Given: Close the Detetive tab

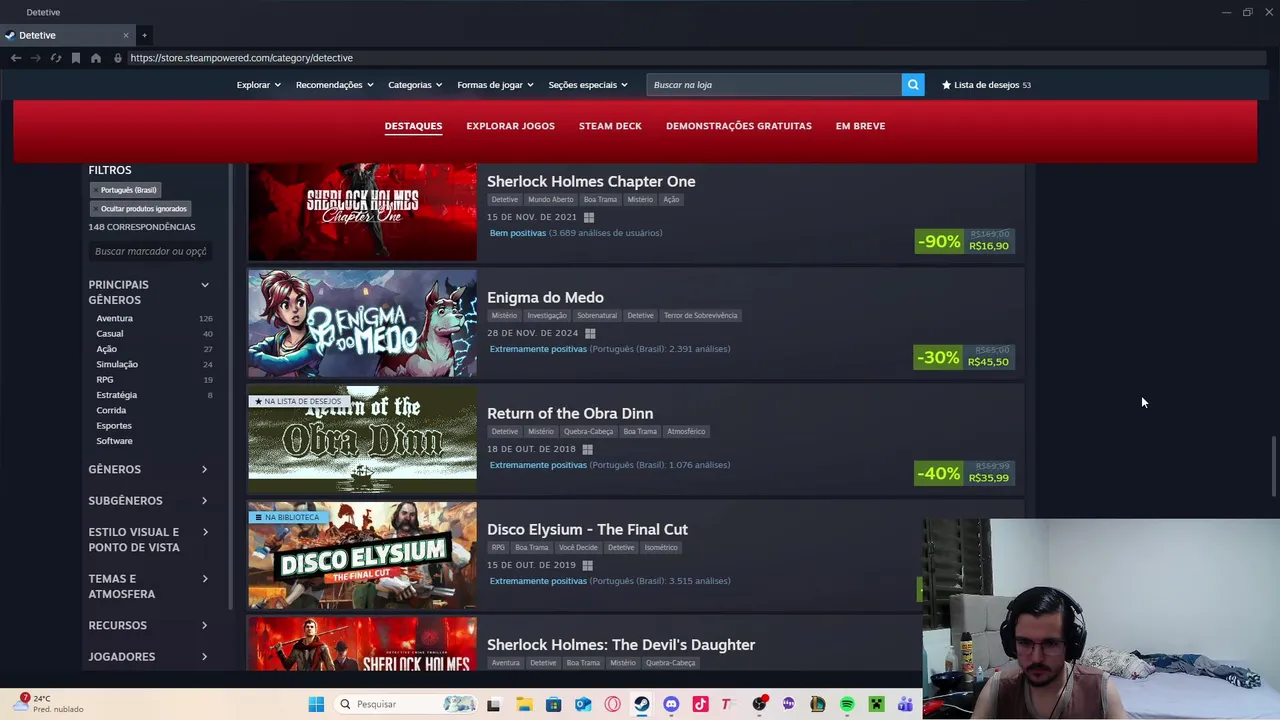Looking at the screenshot, I should pos(126,35).
